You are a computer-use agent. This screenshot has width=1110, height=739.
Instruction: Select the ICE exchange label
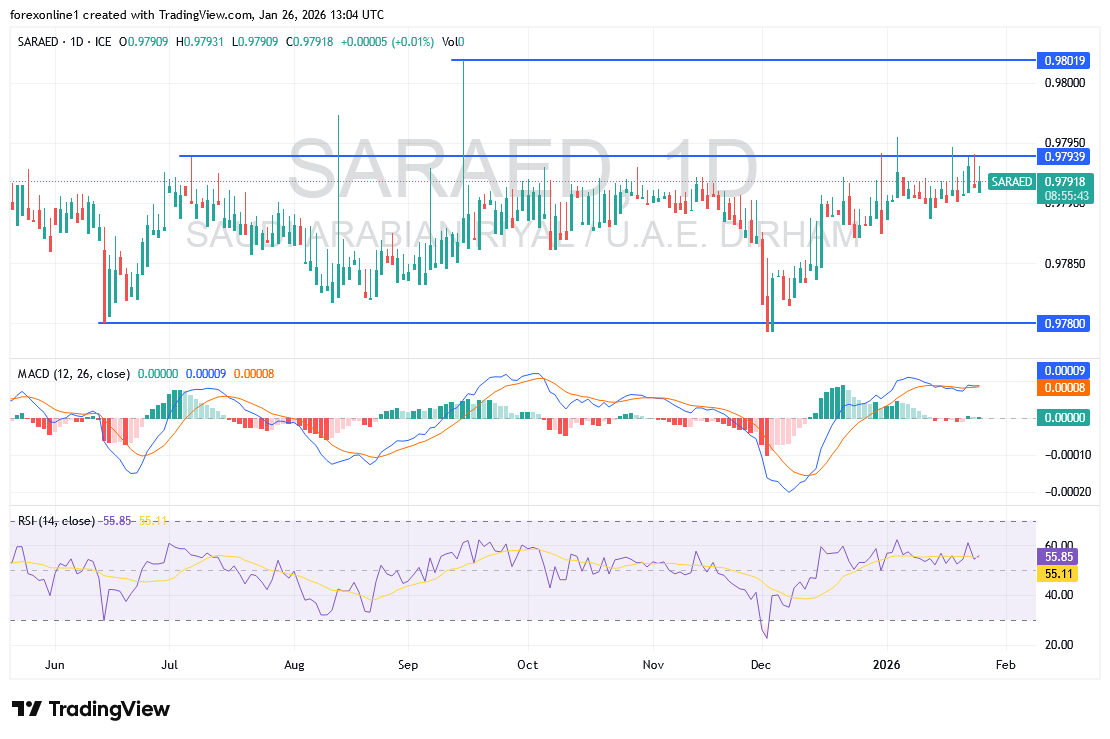106,42
